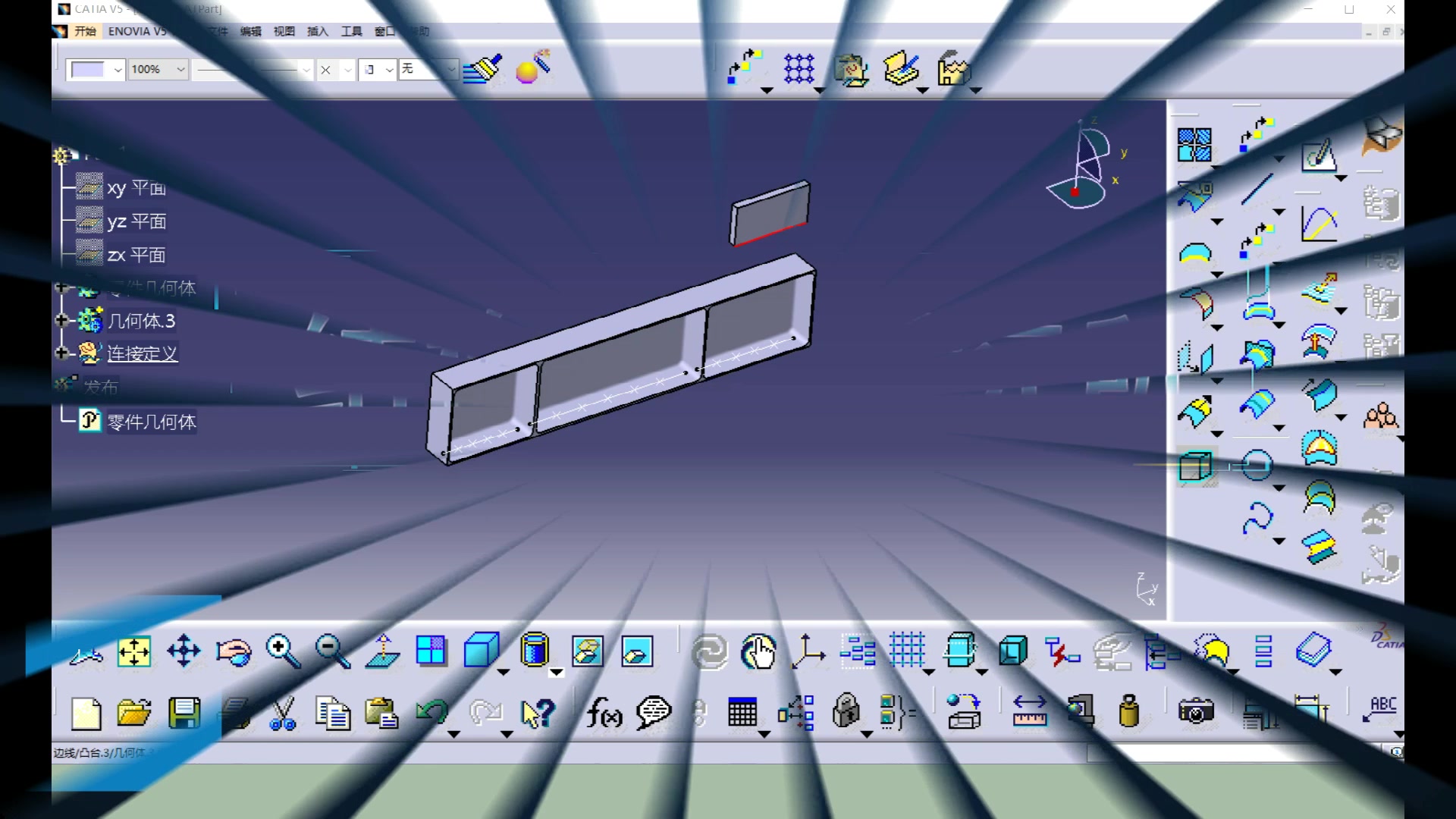Click the Copy icon
The height and width of the screenshot is (819, 1456).
pos(333,714)
